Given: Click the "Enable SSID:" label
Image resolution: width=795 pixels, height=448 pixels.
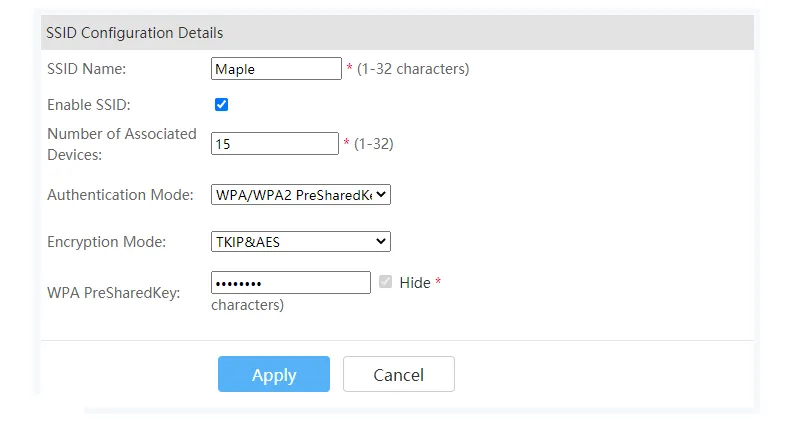Looking at the screenshot, I should (x=89, y=105).
